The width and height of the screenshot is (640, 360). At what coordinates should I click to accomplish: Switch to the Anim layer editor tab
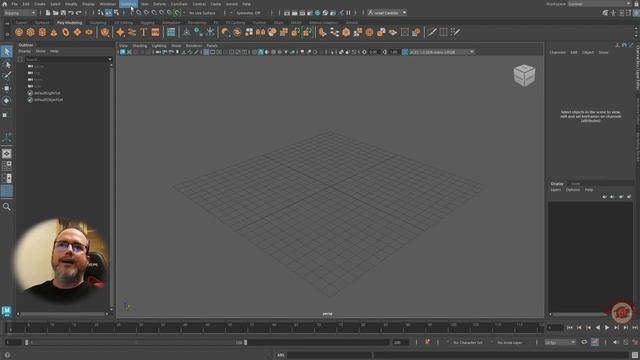pyautogui.click(x=576, y=183)
